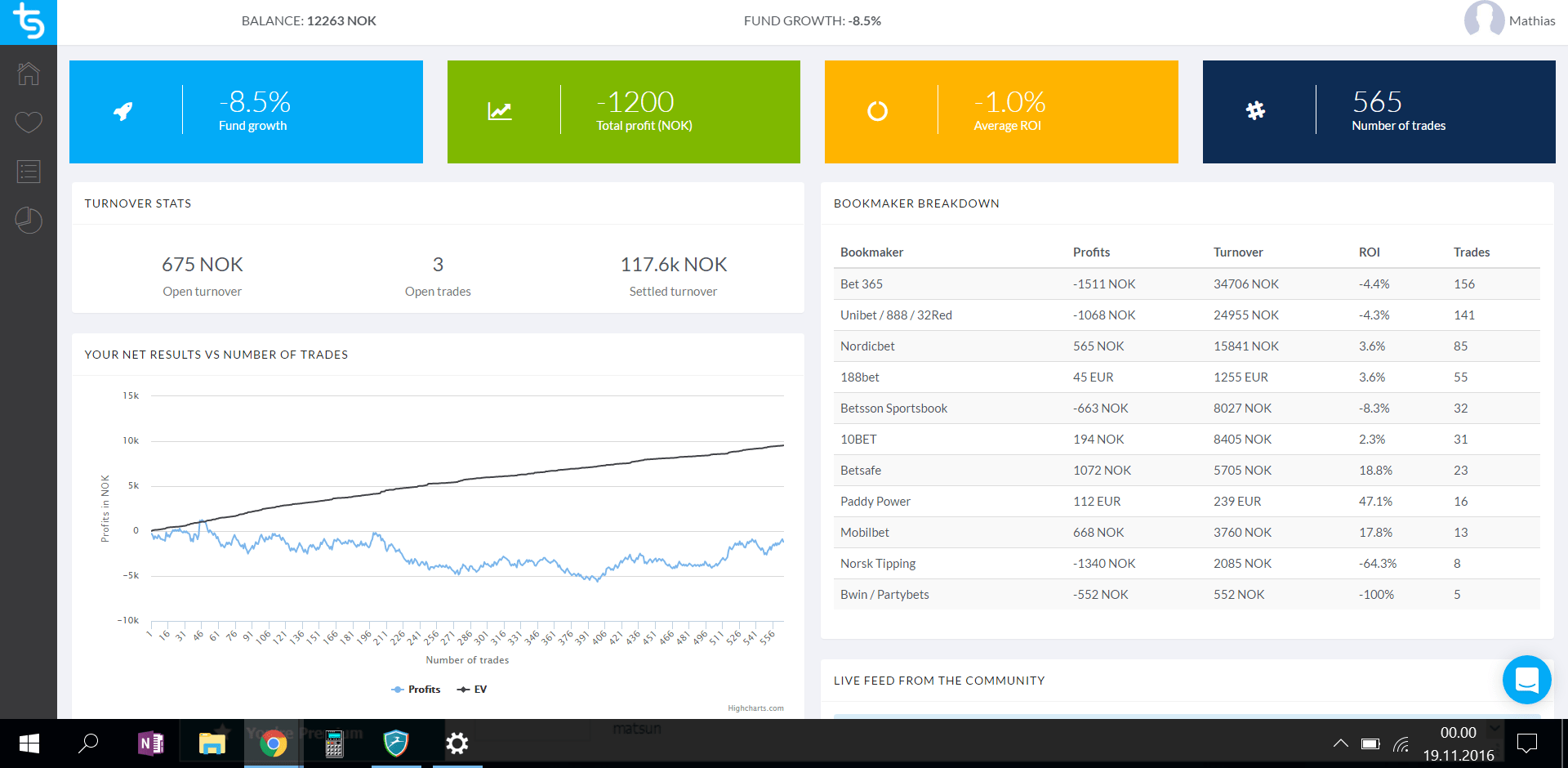Screen dimensions: 1568x768
Task: Click the heart favorites sidebar icon
Action: (29, 123)
